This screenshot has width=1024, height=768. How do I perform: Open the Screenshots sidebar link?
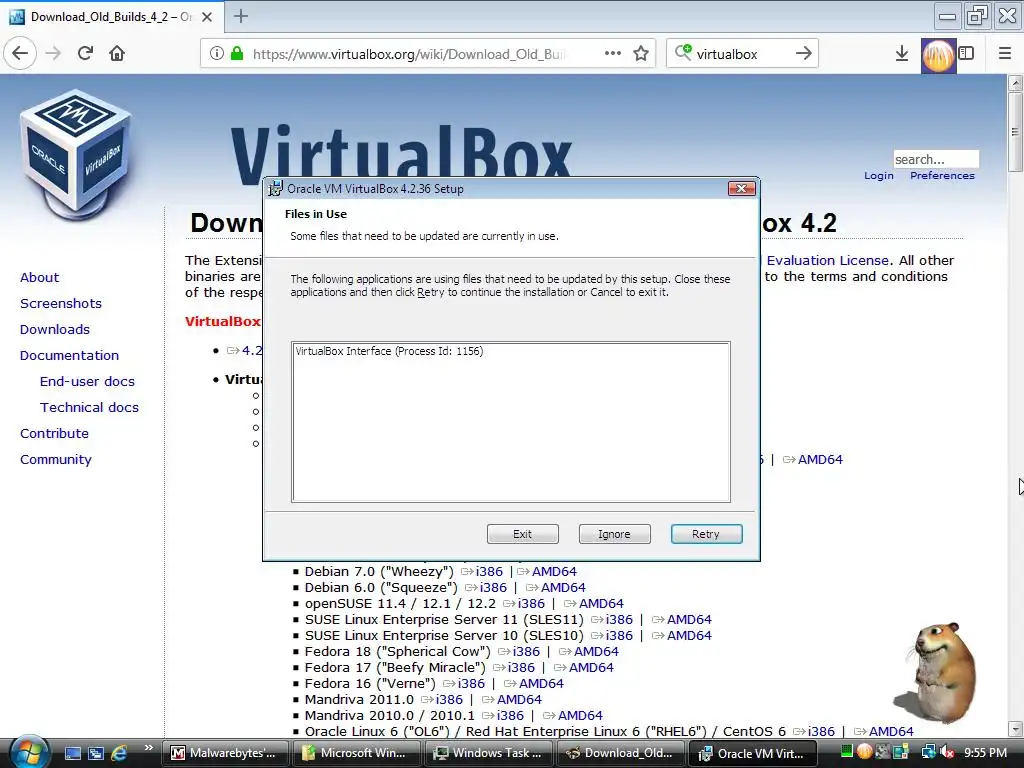click(x=61, y=304)
